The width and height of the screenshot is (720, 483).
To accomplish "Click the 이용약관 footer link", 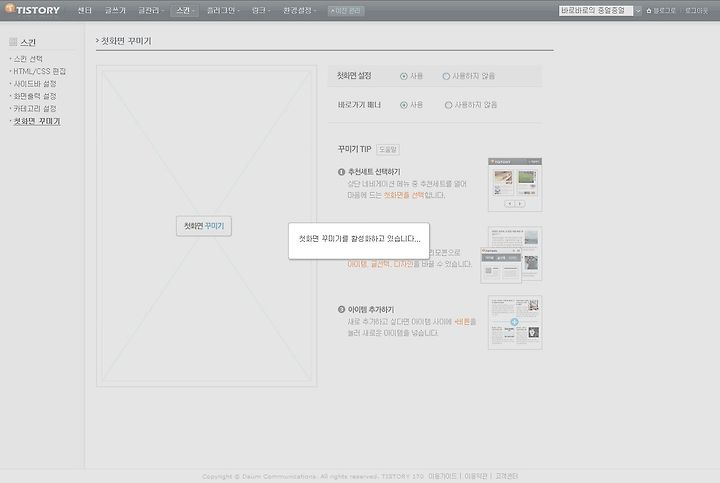I will [475, 476].
